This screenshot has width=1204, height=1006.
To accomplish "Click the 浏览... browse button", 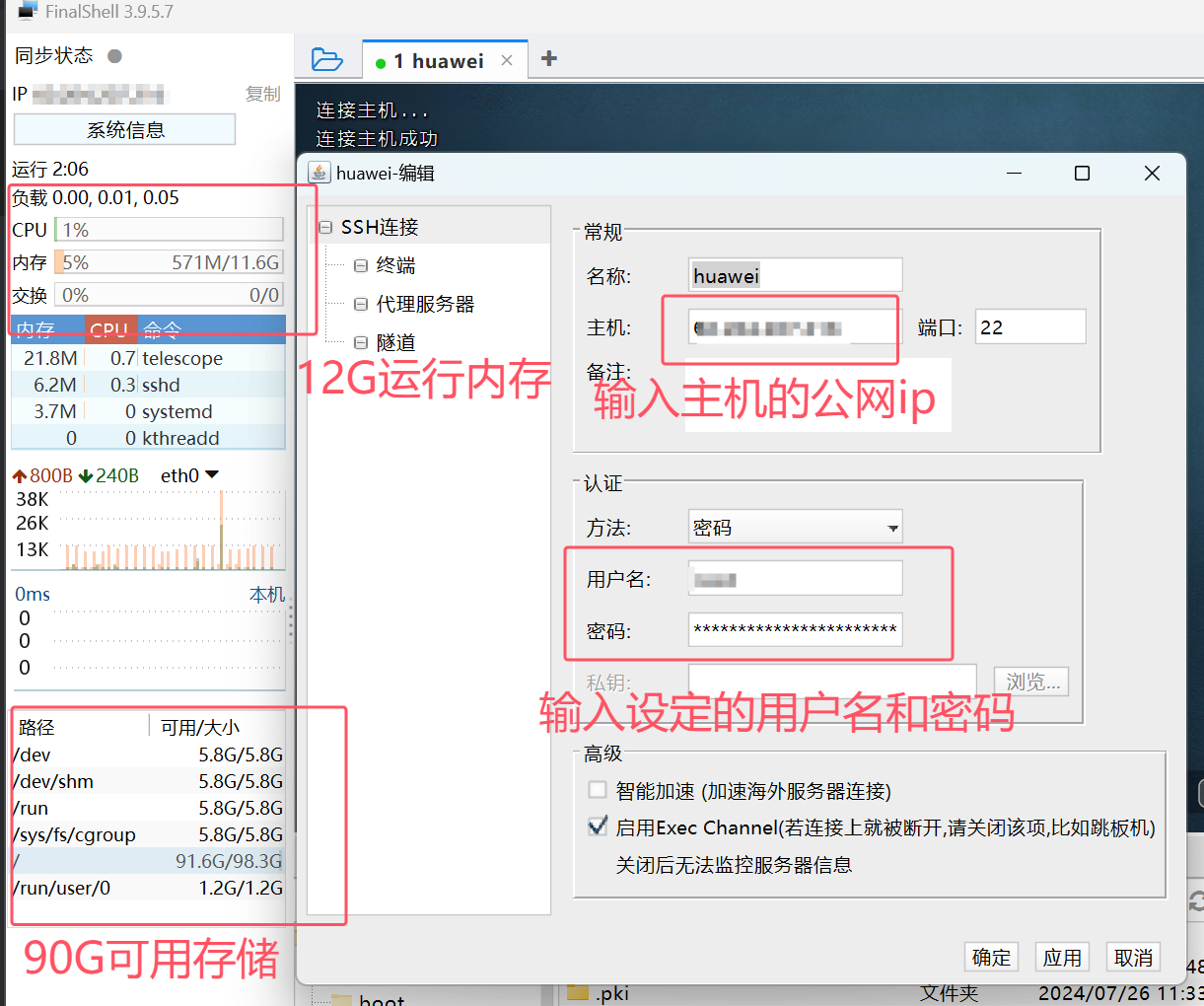I will (1031, 682).
